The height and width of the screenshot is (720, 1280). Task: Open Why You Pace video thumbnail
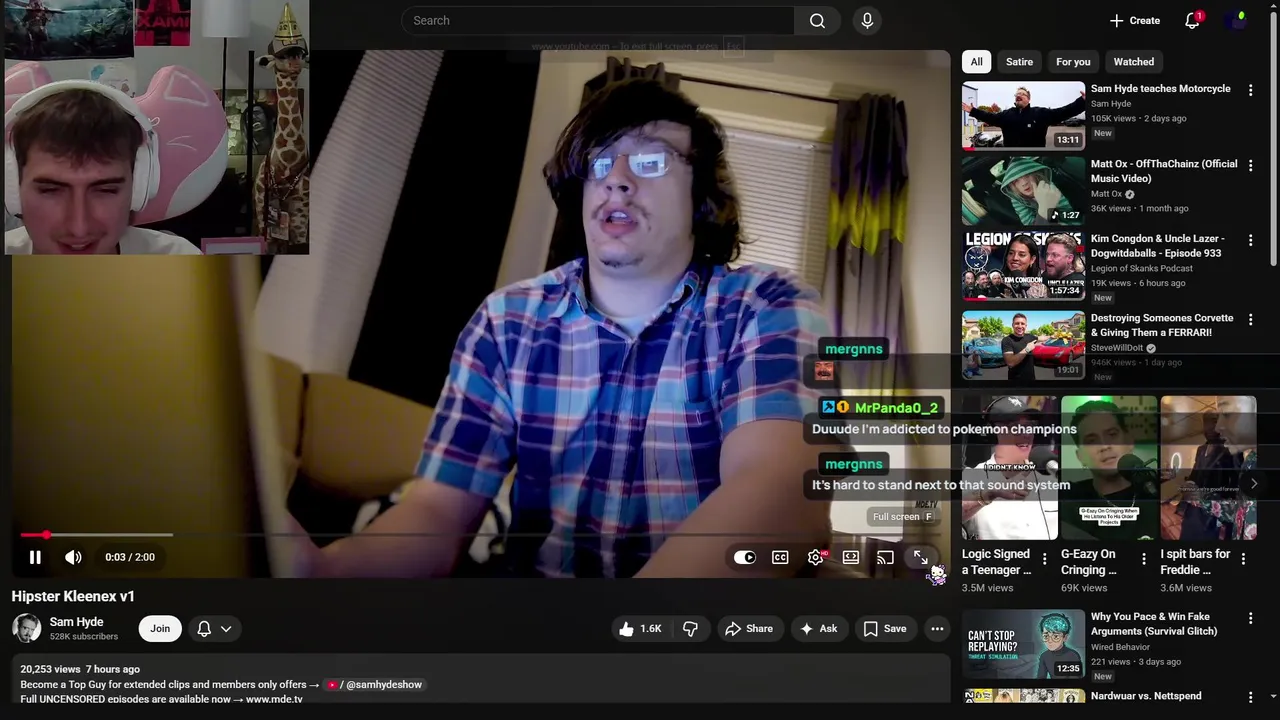pos(1023,643)
